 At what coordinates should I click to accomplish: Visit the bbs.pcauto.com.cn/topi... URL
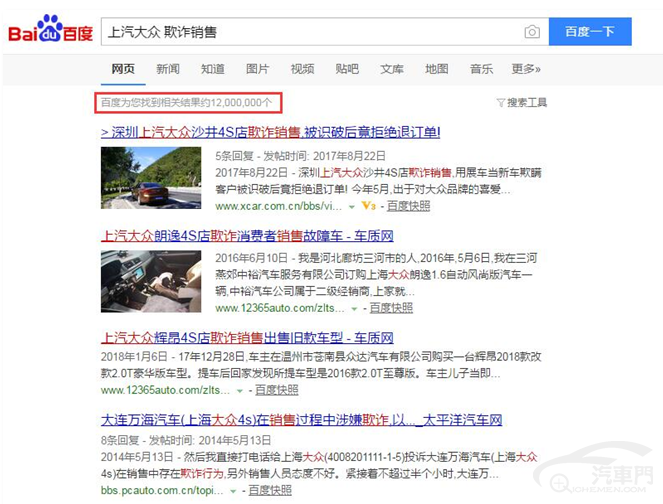coord(162,490)
